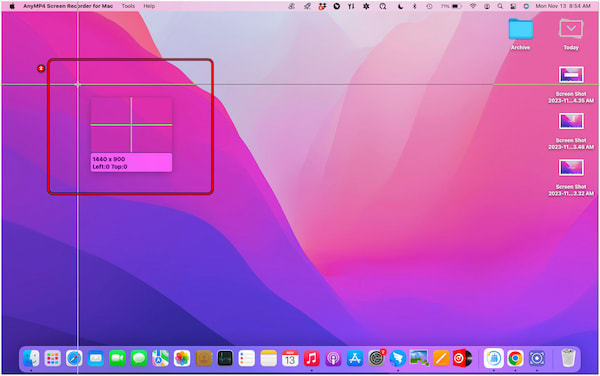
Task: Open Contacts app in the Dock
Action: [x=204, y=358]
